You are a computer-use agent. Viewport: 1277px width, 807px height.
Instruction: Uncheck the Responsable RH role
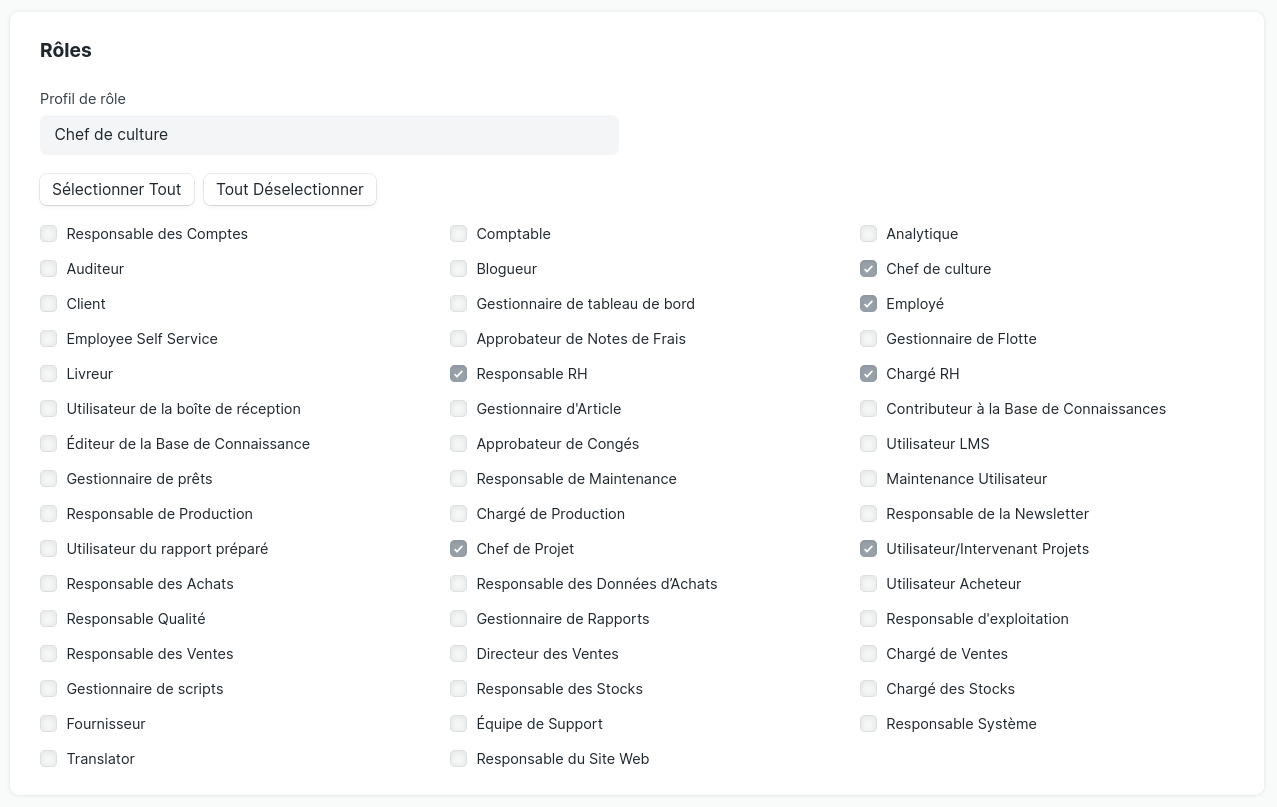[x=458, y=374]
